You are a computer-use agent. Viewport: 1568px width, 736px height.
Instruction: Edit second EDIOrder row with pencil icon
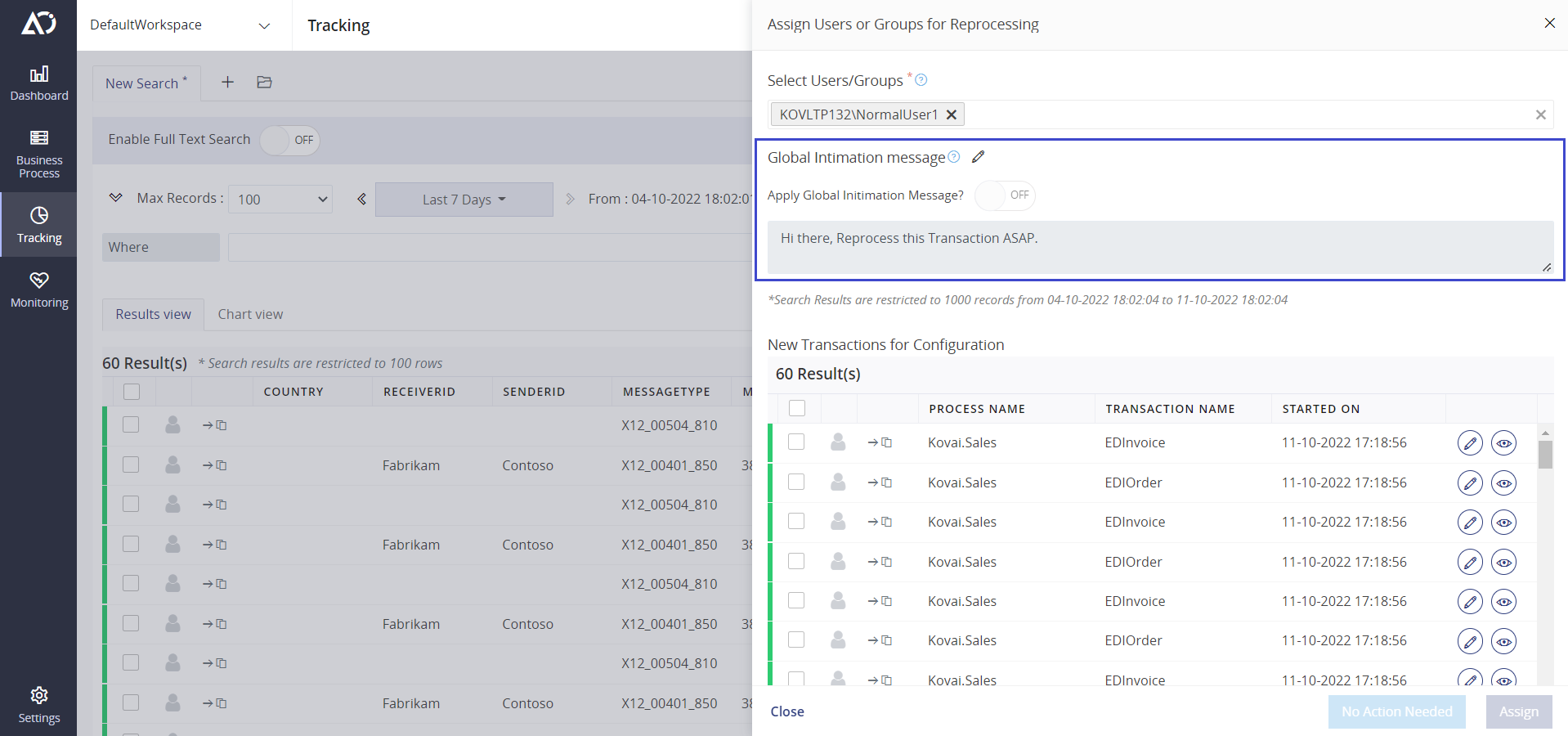(x=1470, y=563)
